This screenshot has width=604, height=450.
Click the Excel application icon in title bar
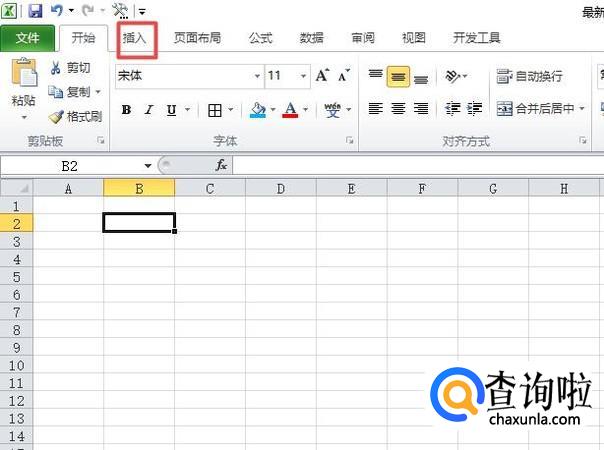tap(9, 10)
